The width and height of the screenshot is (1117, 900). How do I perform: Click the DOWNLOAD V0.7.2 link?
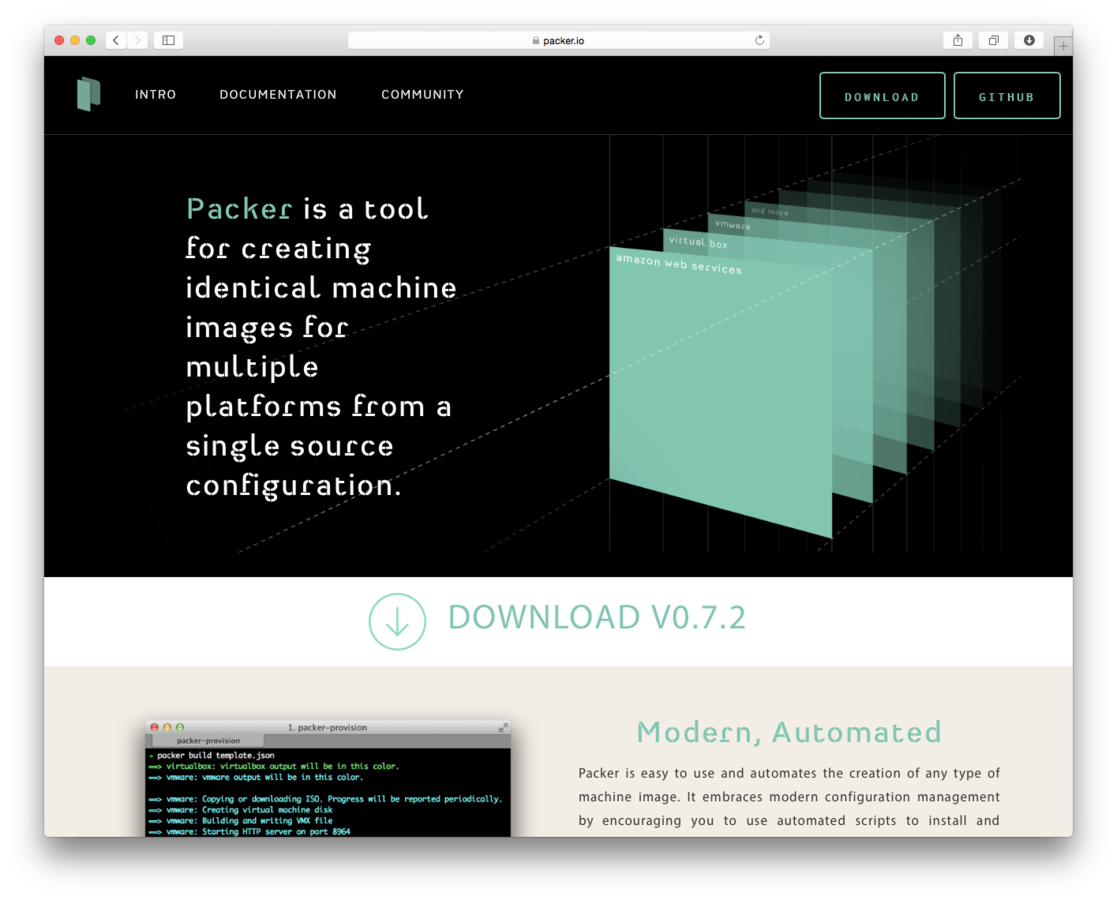point(596,618)
